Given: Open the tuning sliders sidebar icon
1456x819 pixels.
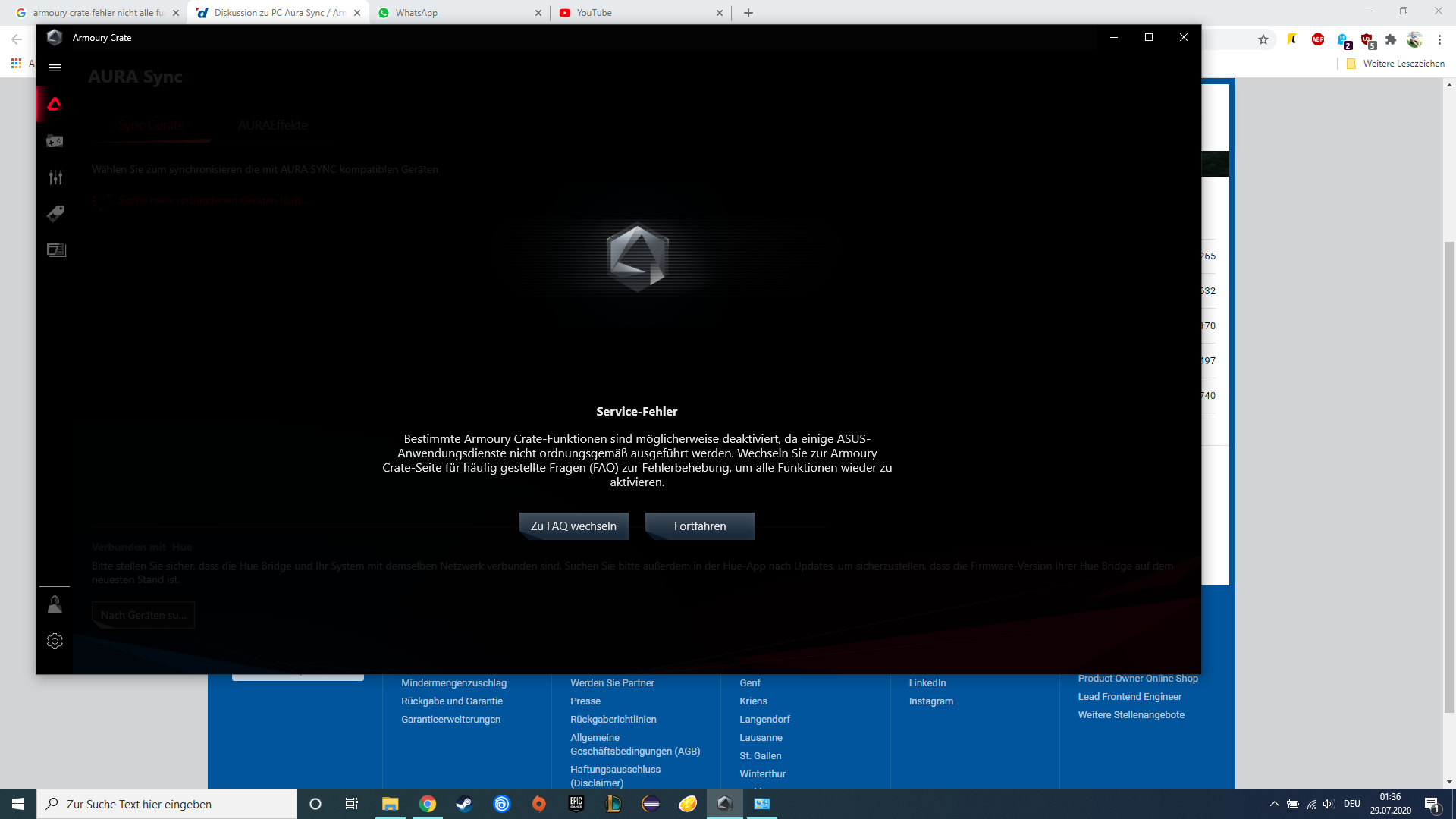Looking at the screenshot, I should pyautogui.click(x=55, y=177).
